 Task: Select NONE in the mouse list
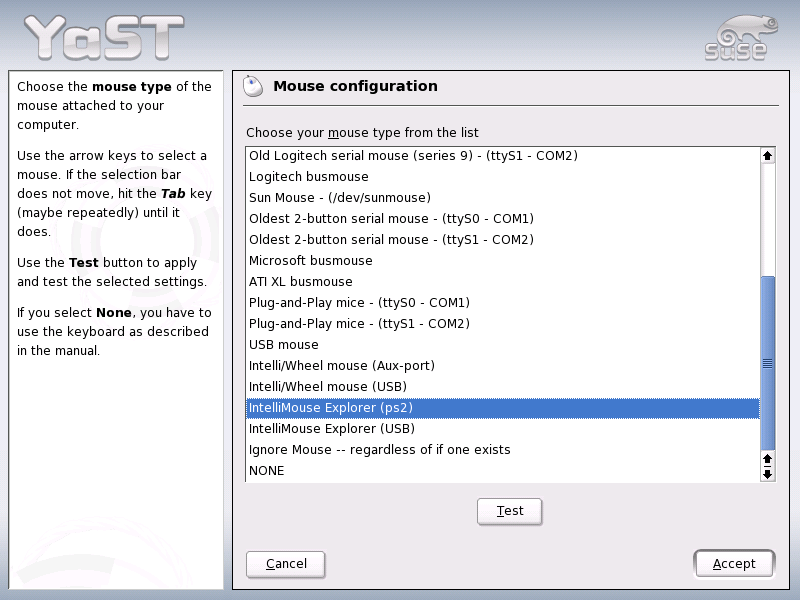pyautogui.click(x=503, y=470)
